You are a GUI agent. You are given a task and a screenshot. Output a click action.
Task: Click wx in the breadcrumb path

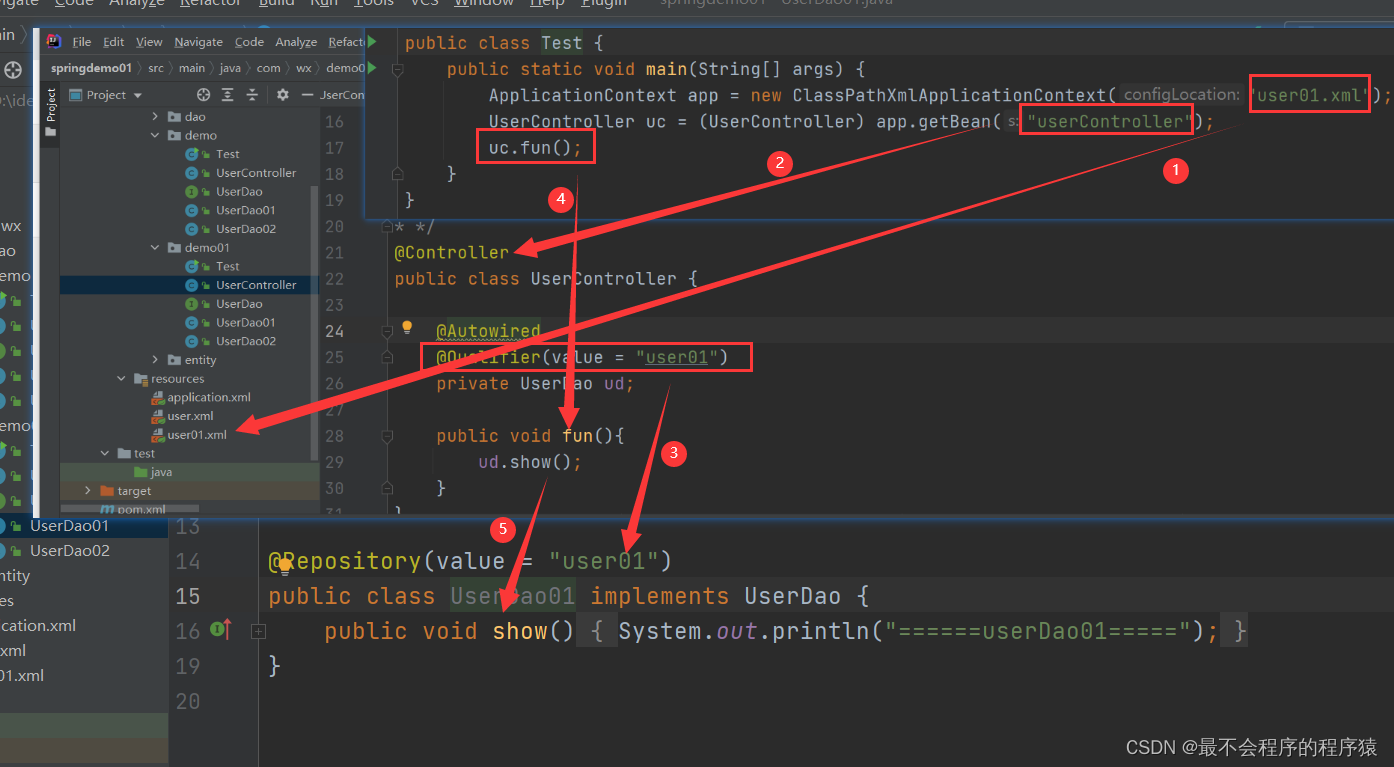(303, 68)
